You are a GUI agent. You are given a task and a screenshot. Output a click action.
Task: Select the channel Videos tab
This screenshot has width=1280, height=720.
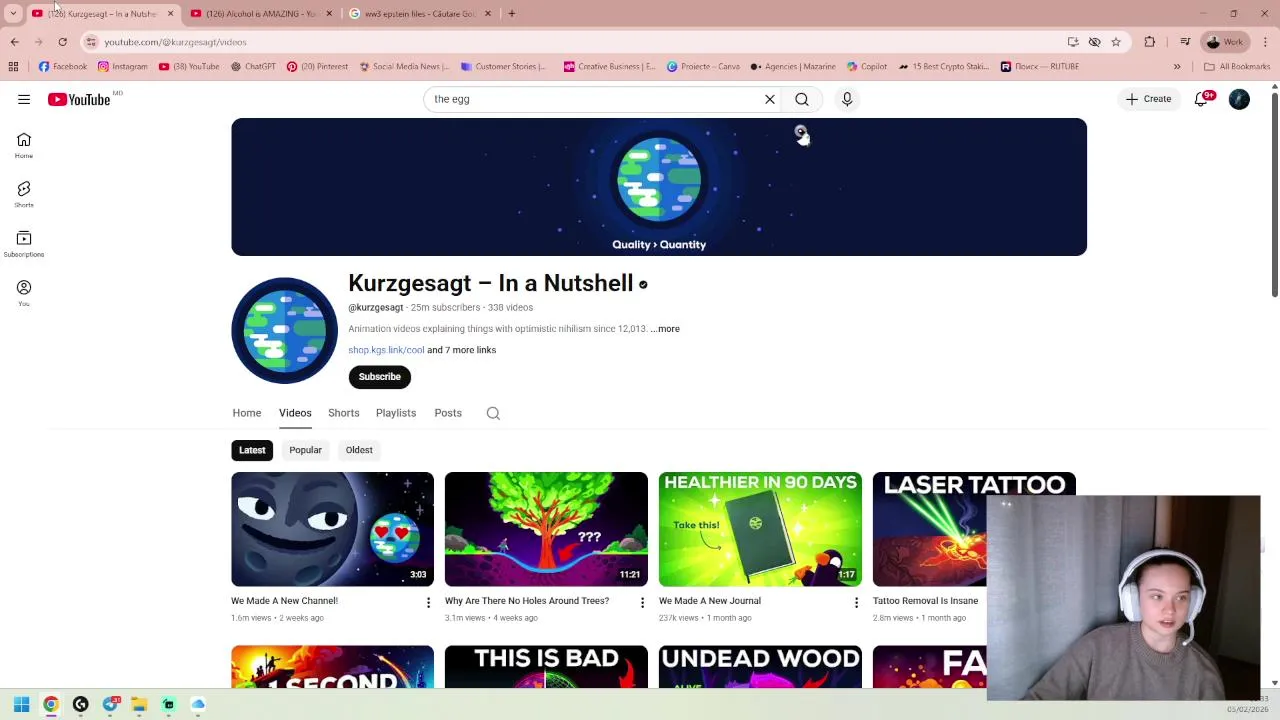(x=295, y=413)
